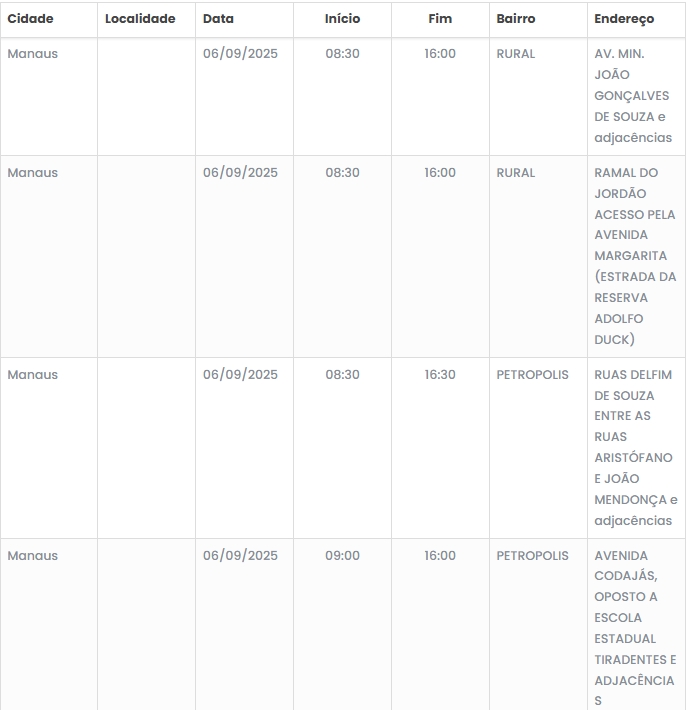Image resolution: width=687 pixels, height=710 pixels.
Task: Click the Endereço column header
Action: [624, 19]
